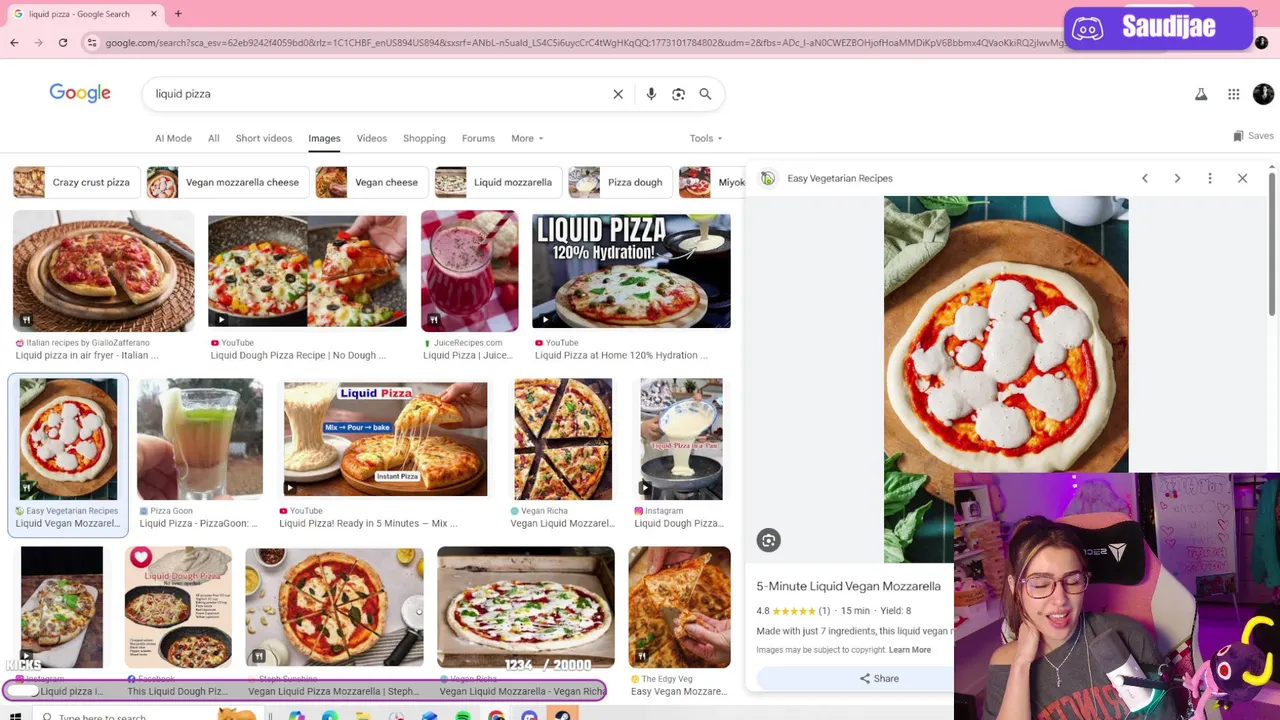1280x720 pixels.
Task: Show the previous image in preview panel
Action: pyautogui.click(x=1145, y=178)
